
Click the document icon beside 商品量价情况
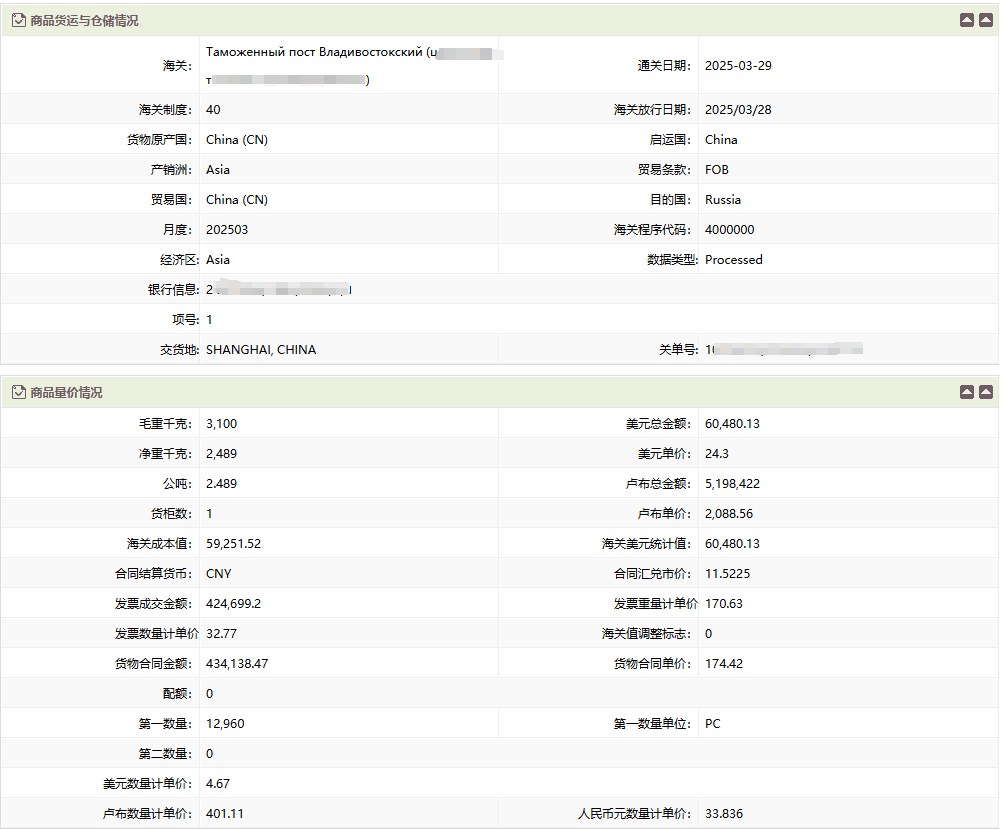[18, 392]
